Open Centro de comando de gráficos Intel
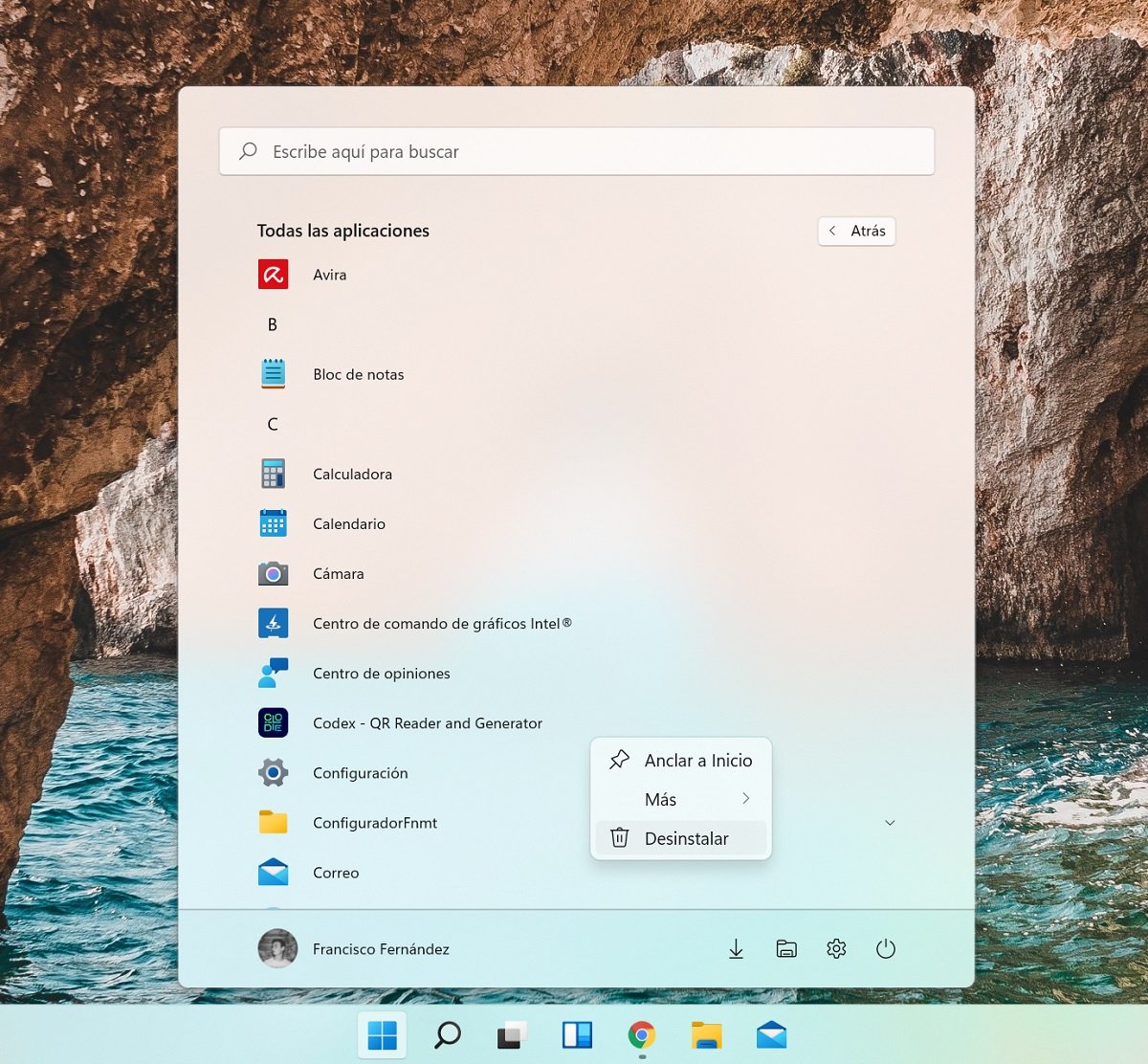The height and width of the screenshot is (1064, 1148). click(x=441, y=623)
